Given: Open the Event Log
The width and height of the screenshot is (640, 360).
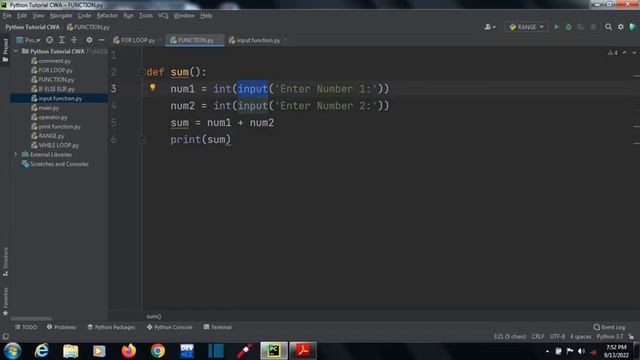Looking at the screenshot, I should click(609, 327).
